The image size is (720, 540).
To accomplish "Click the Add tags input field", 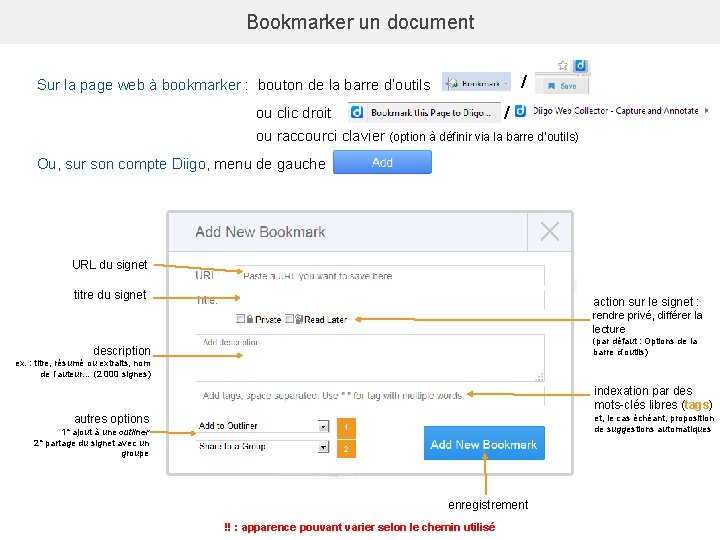I will [x=370, y=395].
